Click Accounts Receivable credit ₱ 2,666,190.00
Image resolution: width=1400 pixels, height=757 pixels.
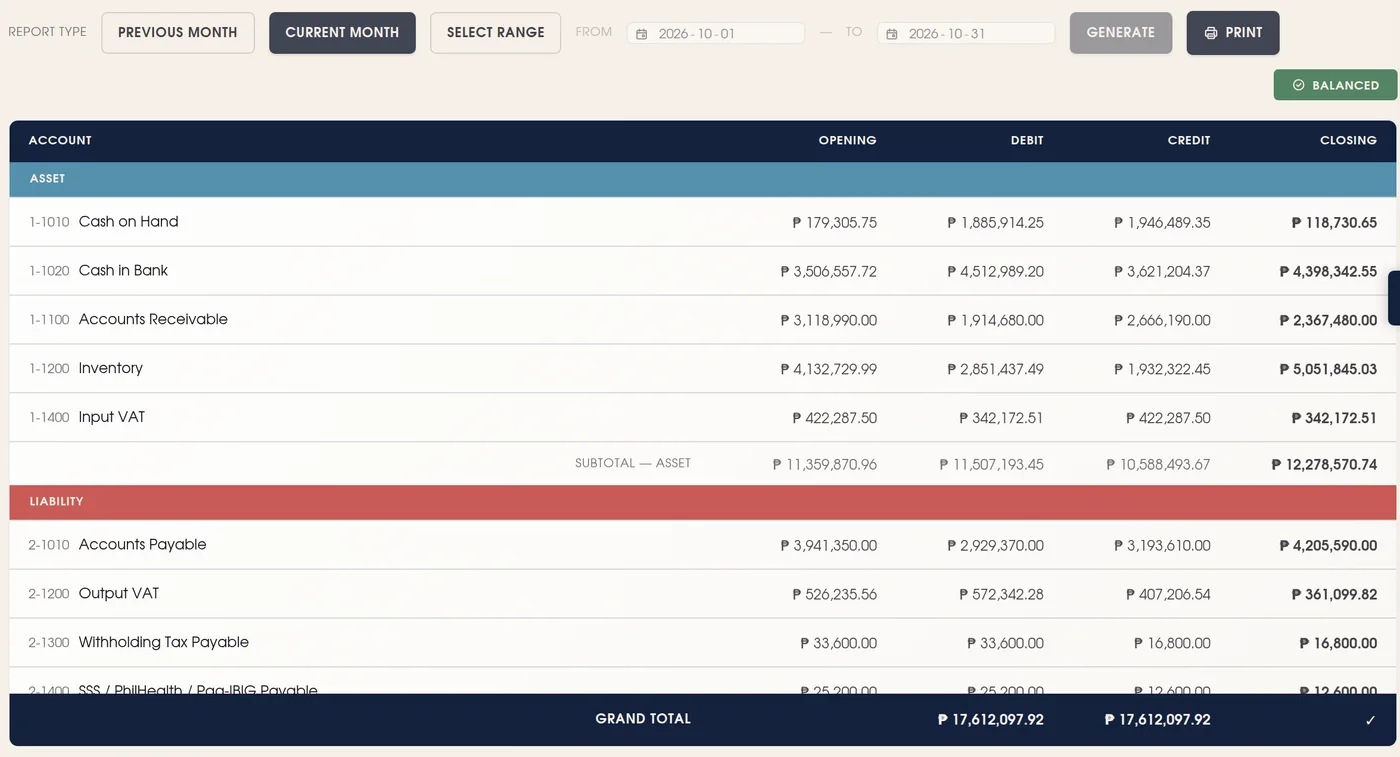[x=1163, y=321]
